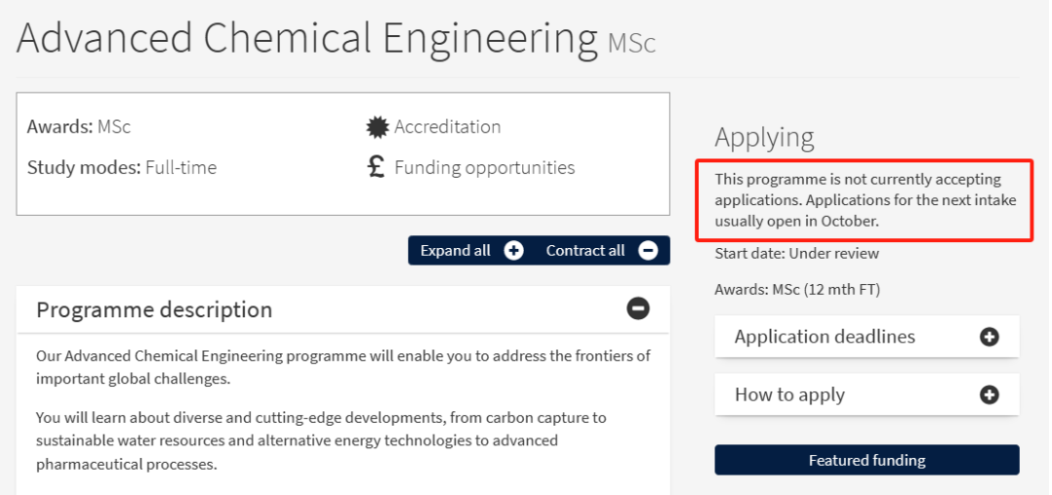Screen dimensions: 1052x495
Task: Click the Awards: MSc (12 mth FT) line
Action: tap(797, 290)
